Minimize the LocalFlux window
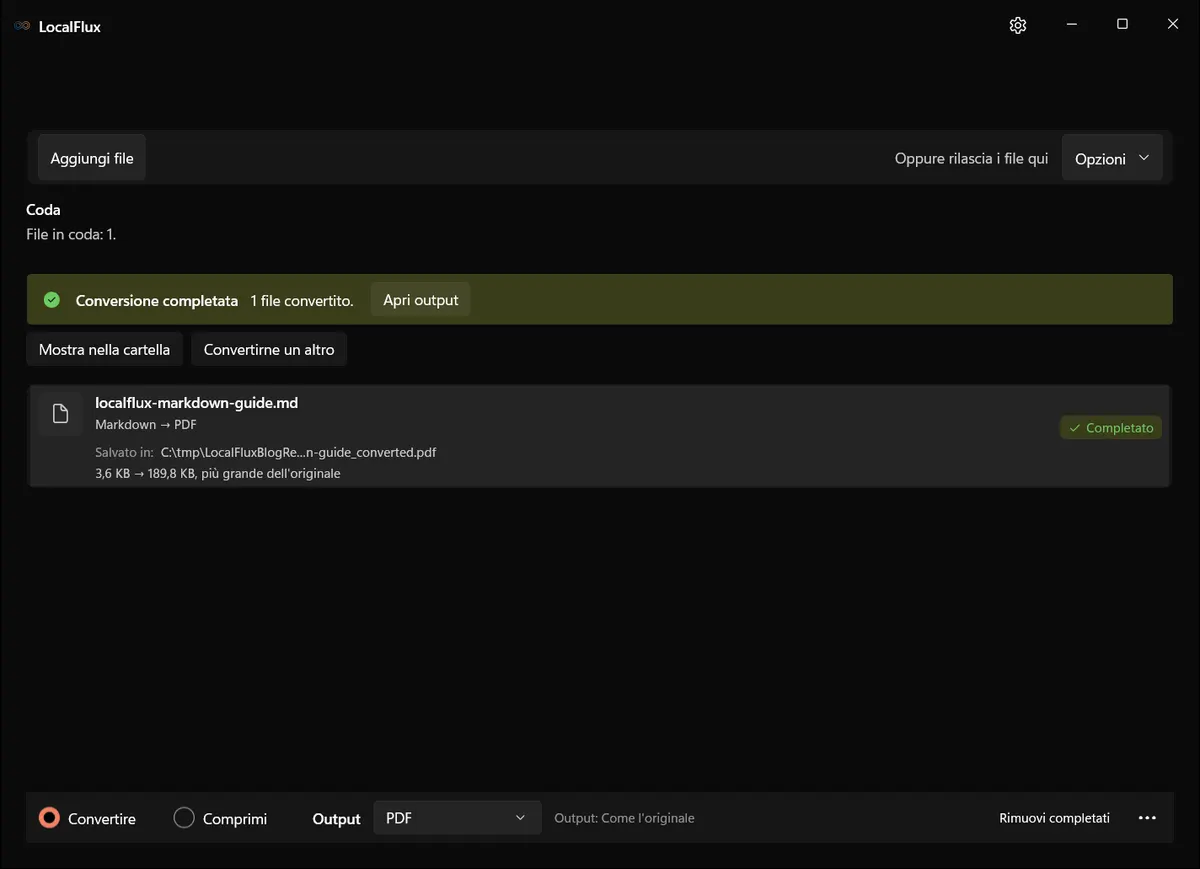Viewport: 1200px width, 869px height. pos(1071,24)
